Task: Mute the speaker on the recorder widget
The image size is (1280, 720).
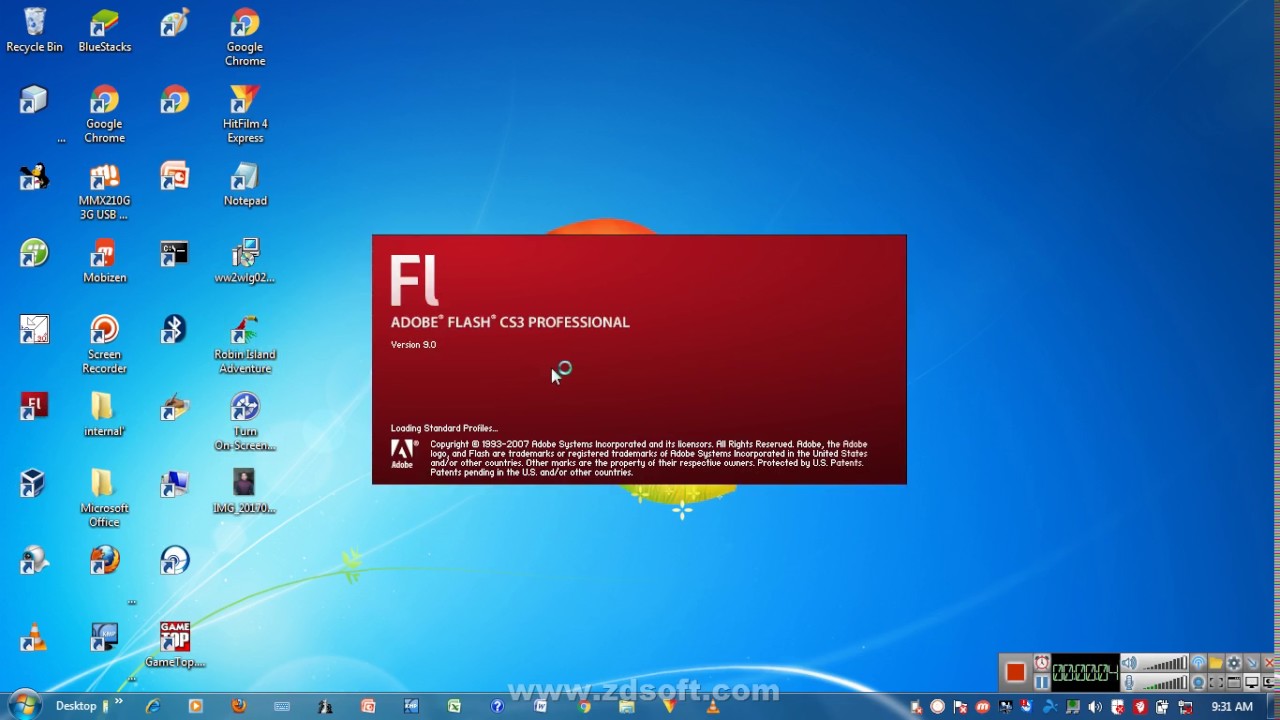Action: pyautogui.click(x=1129, y=663)
